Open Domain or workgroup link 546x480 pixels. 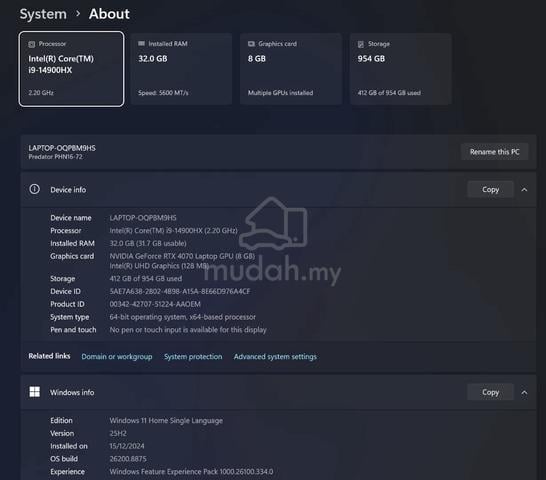pos(117,357)
